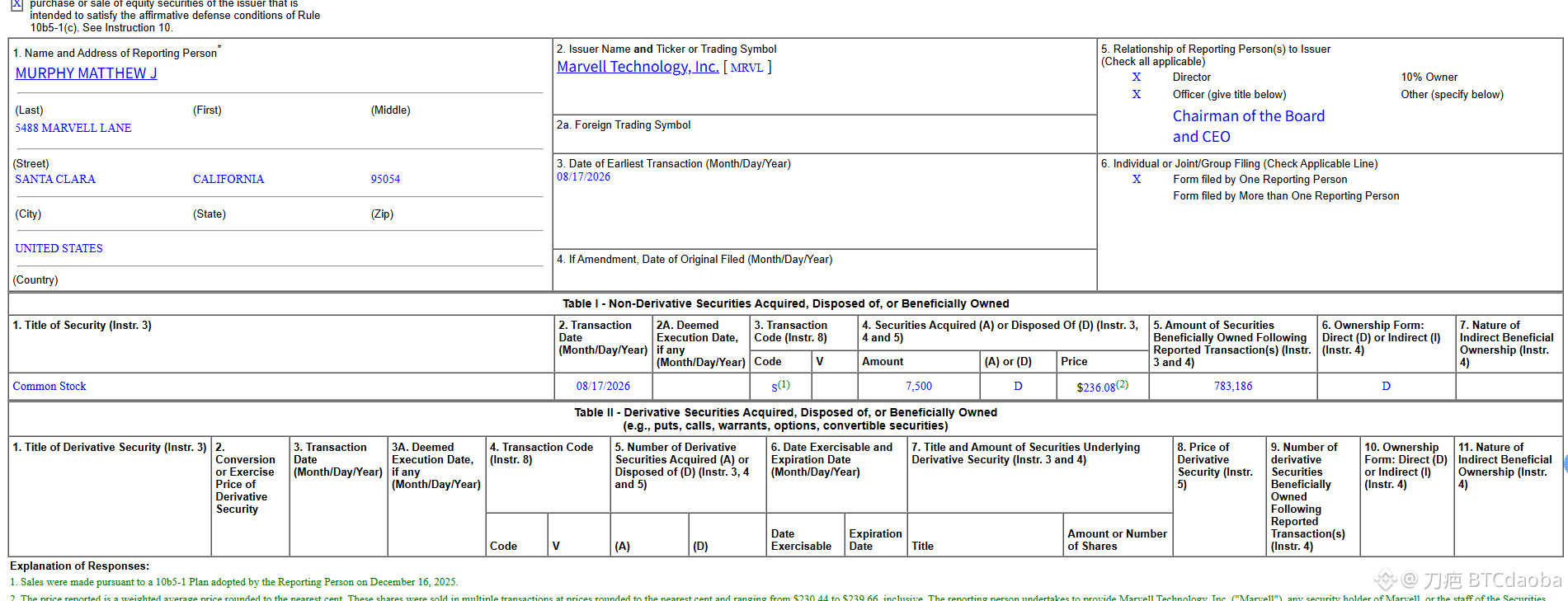Click the Price of Derivative Security header
The height and width of the screenshot is (601, 1568).
click(x=1215, y=466)
